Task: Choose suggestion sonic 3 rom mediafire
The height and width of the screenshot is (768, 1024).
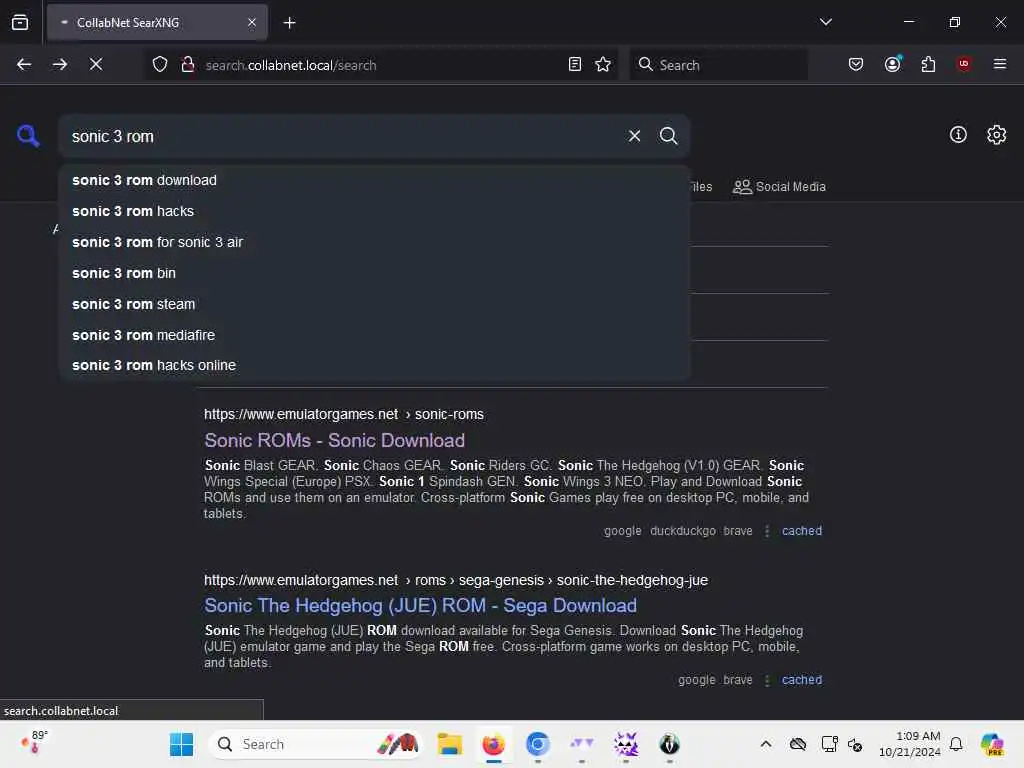Action: (374, 335)
